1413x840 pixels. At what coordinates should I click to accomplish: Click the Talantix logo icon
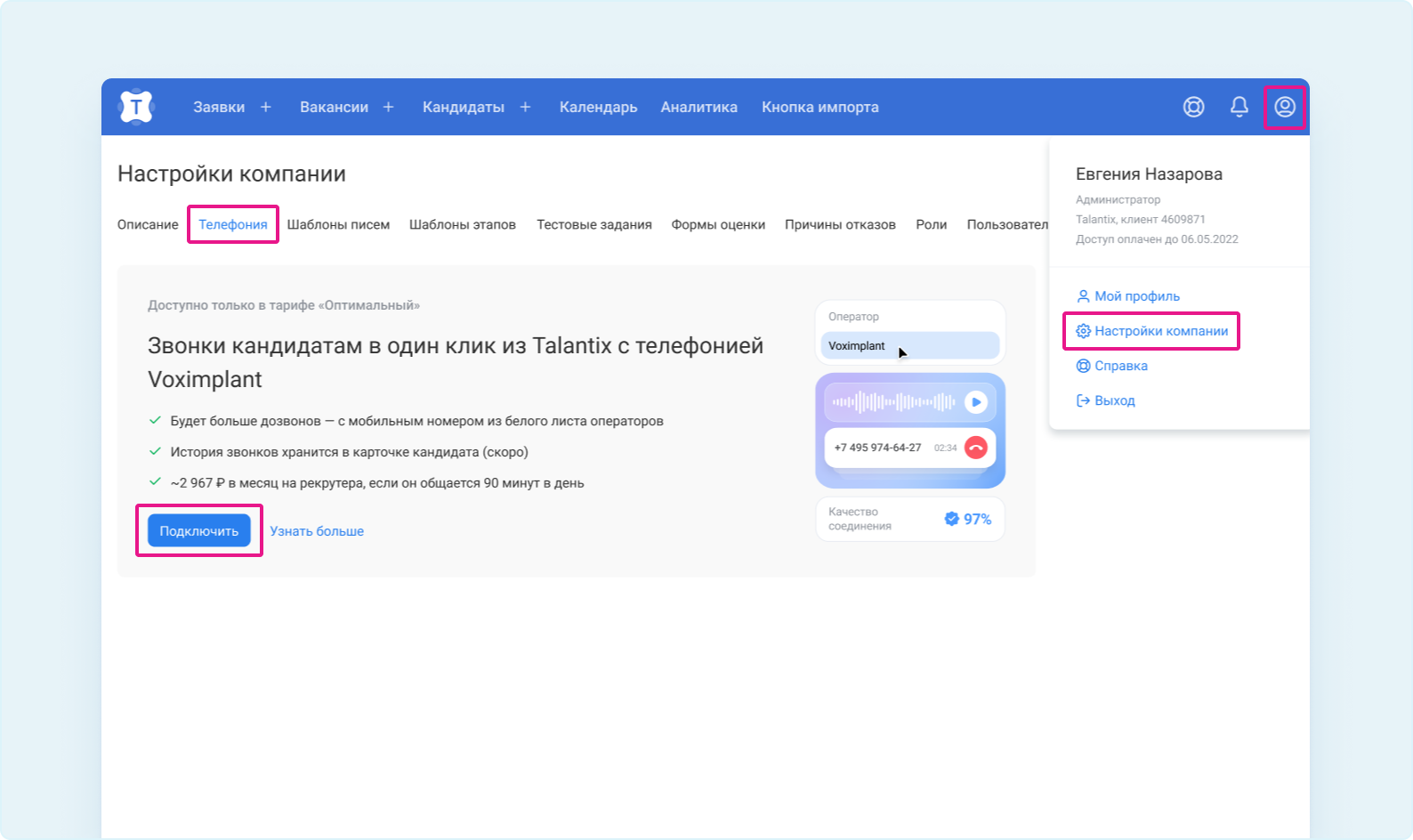[136, 107]
